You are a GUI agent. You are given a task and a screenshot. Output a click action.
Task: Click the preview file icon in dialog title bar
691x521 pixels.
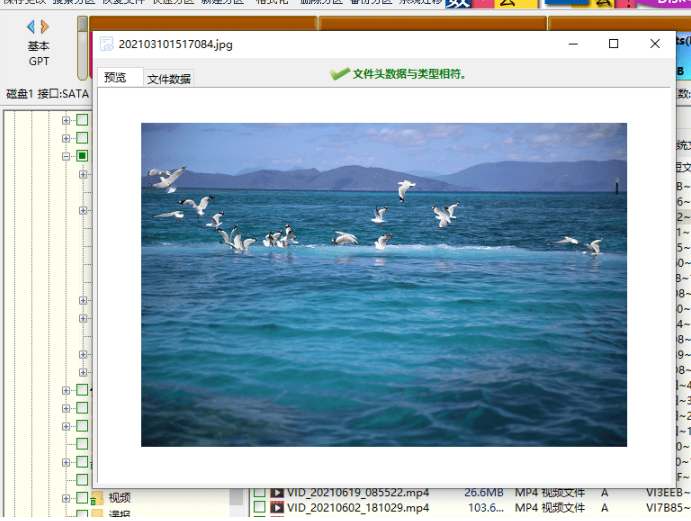click(x=106, y=44)
